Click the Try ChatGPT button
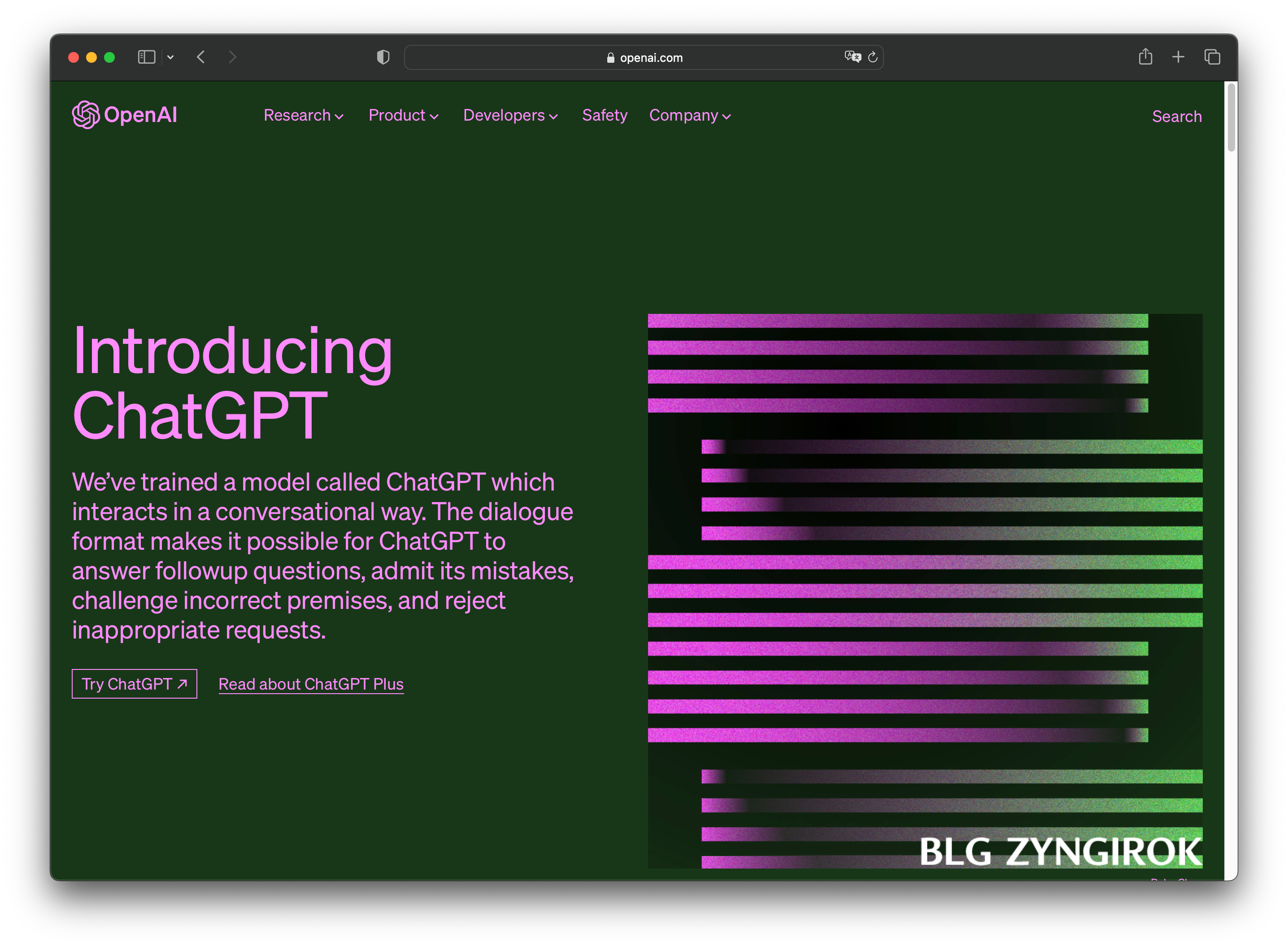1288x947 pixels. point(134,684)
